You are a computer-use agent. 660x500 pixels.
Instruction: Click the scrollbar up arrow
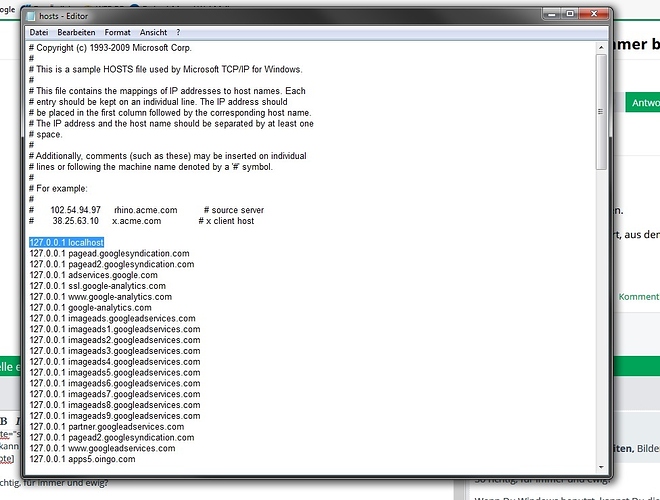click(601, 48)
